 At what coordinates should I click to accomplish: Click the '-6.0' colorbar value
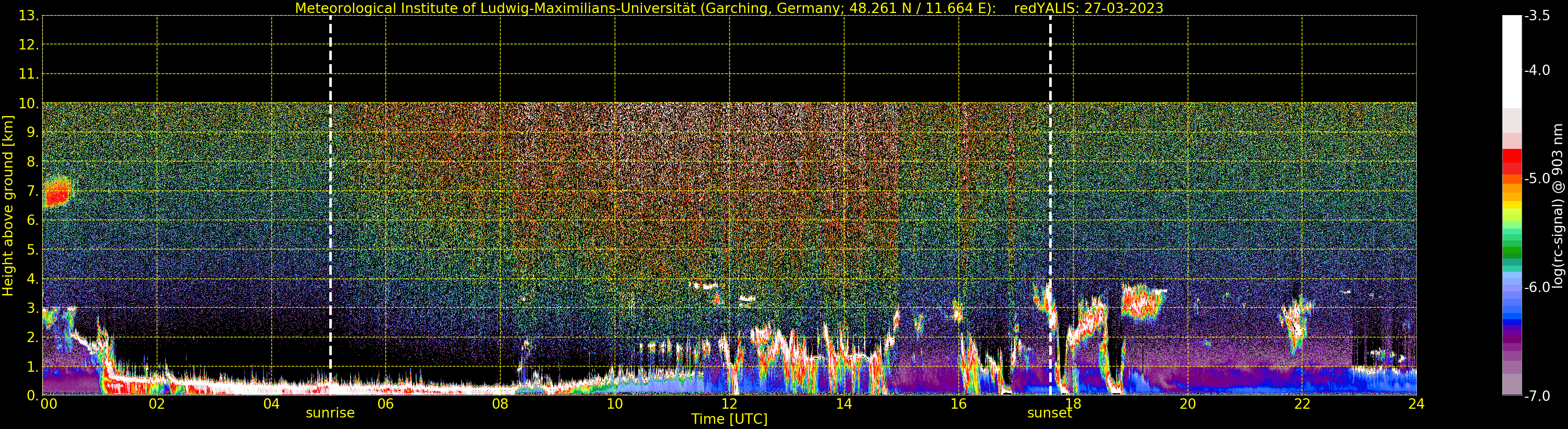click(1537, 287)
